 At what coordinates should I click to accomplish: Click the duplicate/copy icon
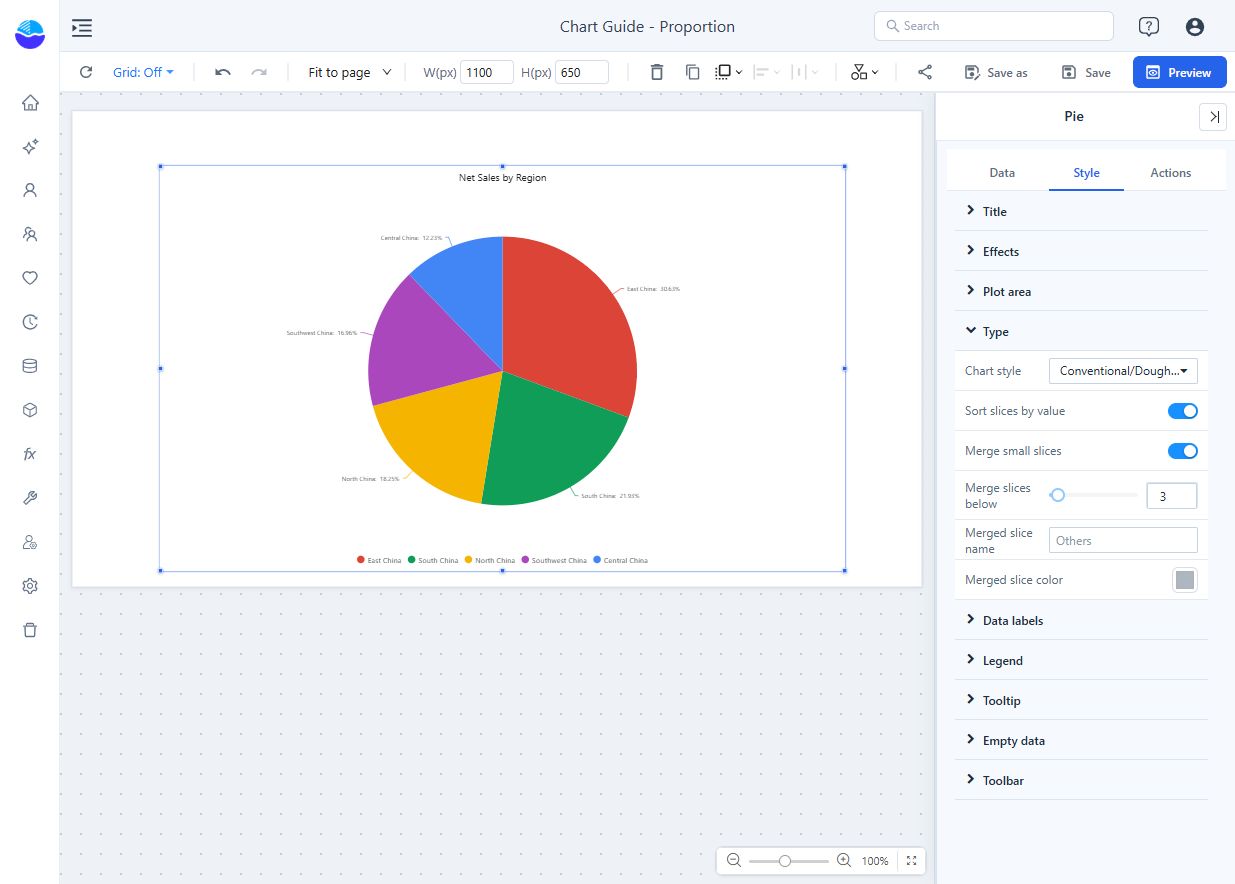point(692,72)
